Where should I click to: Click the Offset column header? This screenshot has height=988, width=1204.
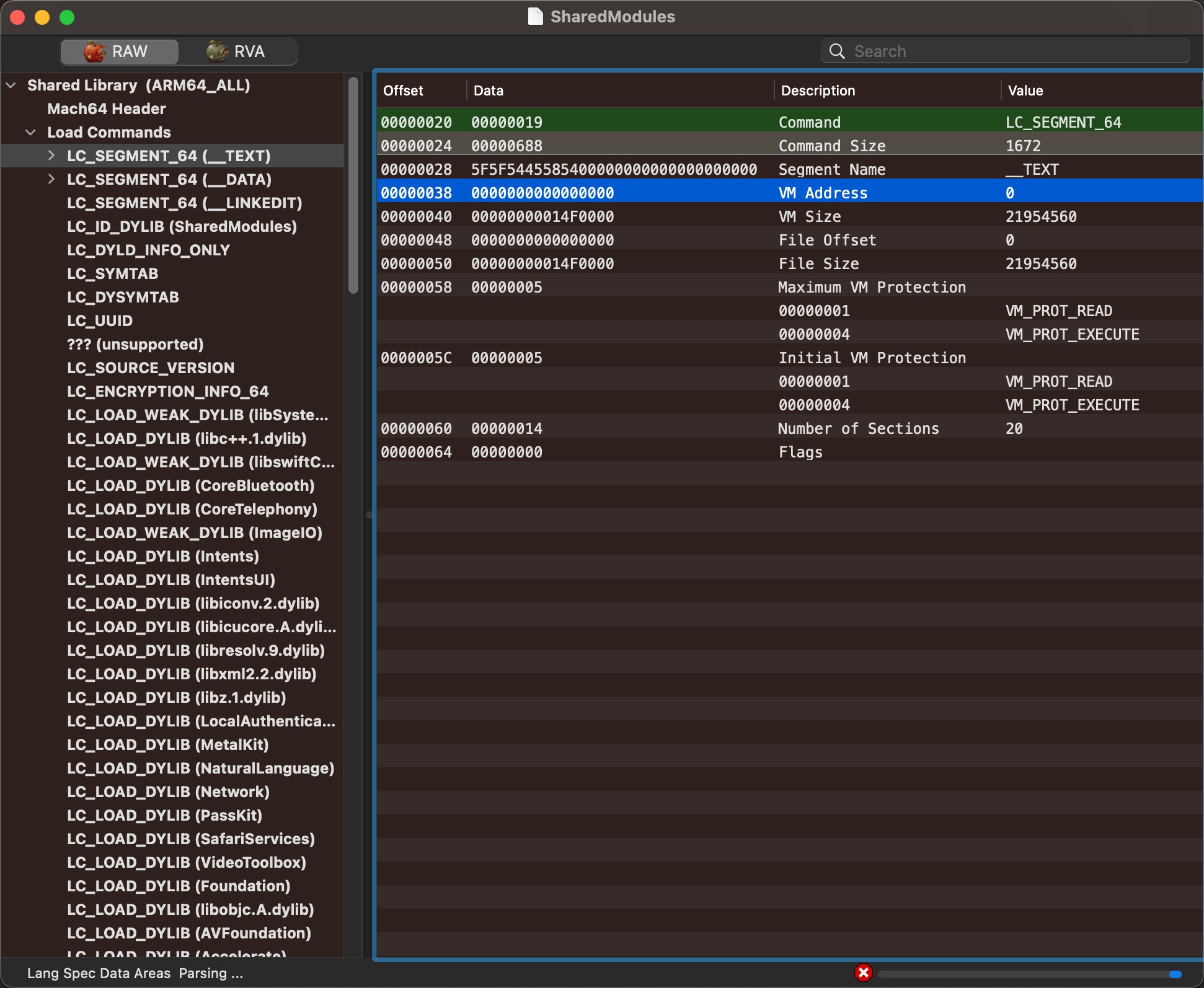pos(422,90)
